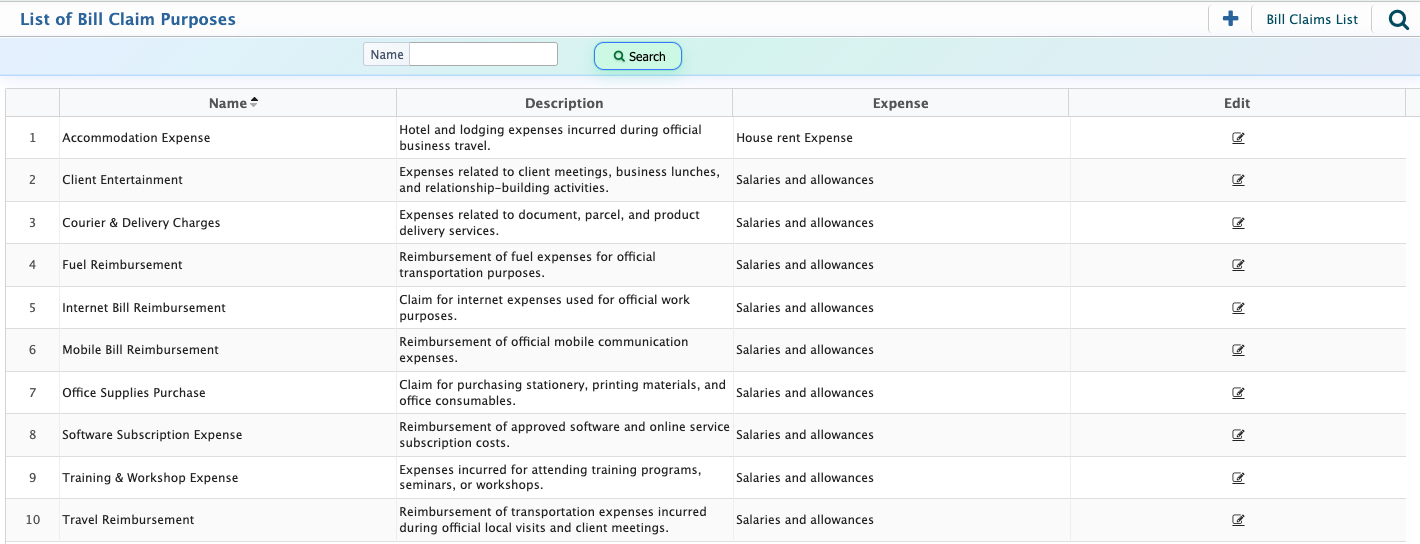Edit the Accommodation Expense row
Image resolution: width=1420 pixels, height=544 pixels.
pos(1238,138)
